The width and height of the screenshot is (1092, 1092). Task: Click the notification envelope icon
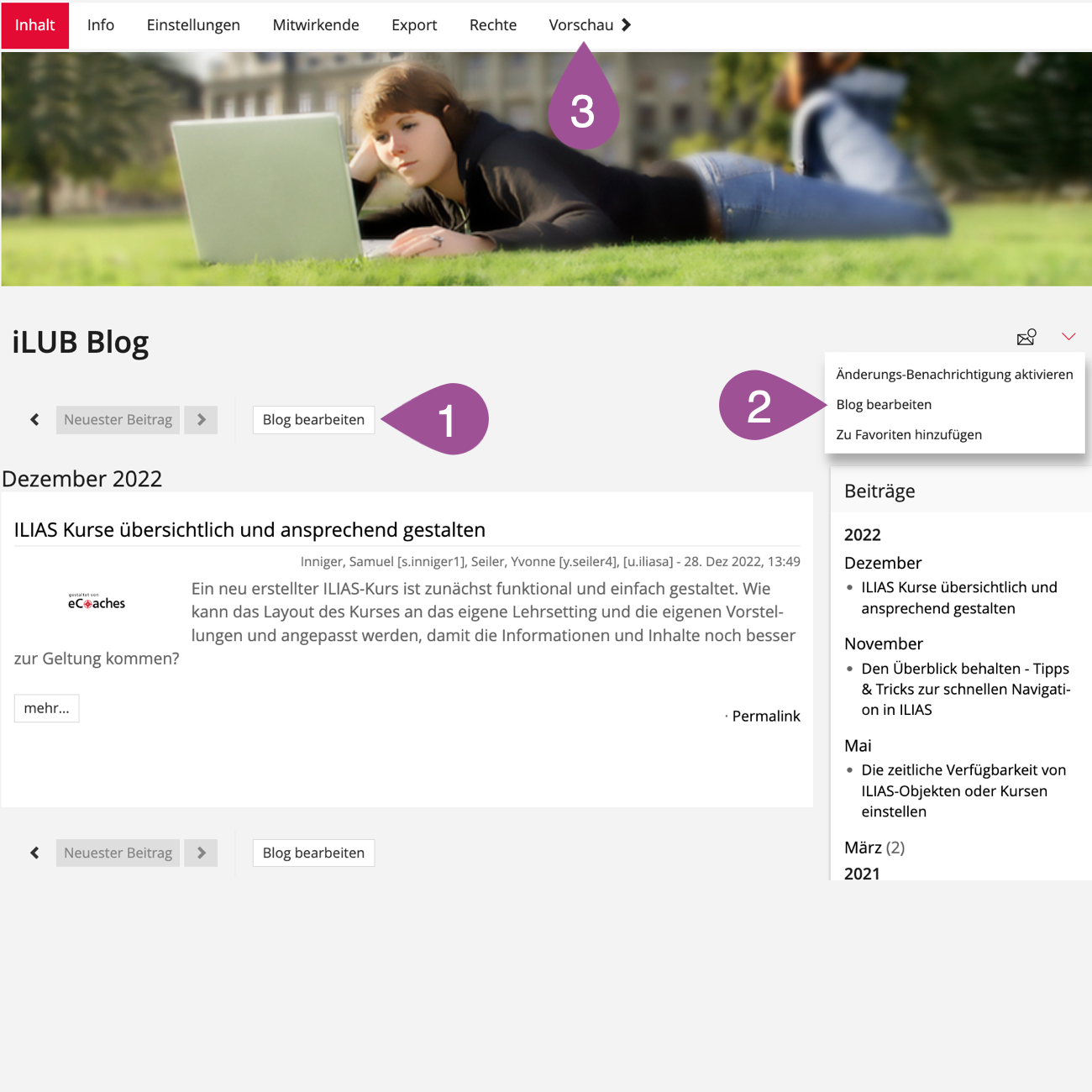click(1026, 337)
